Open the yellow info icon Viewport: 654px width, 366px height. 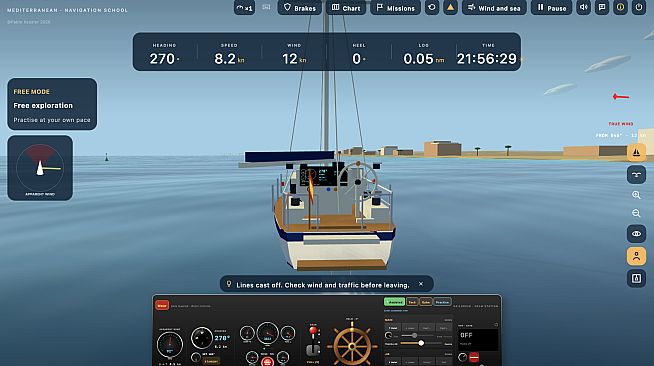click(621, 7)
